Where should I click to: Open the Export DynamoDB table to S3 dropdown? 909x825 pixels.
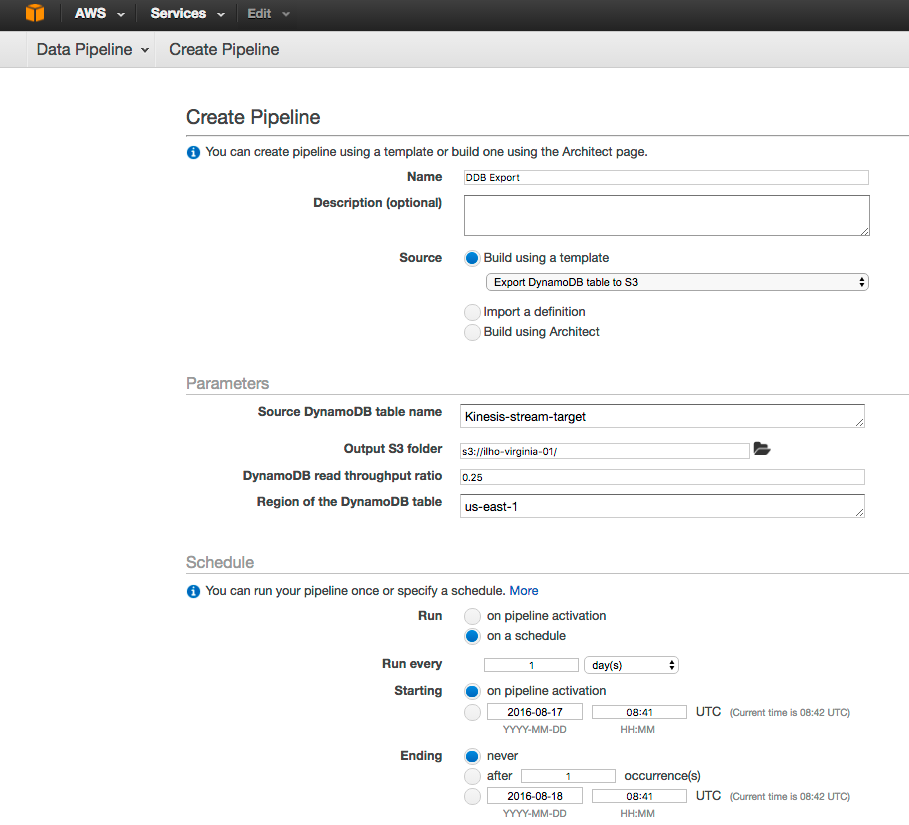tap(677, 282)
